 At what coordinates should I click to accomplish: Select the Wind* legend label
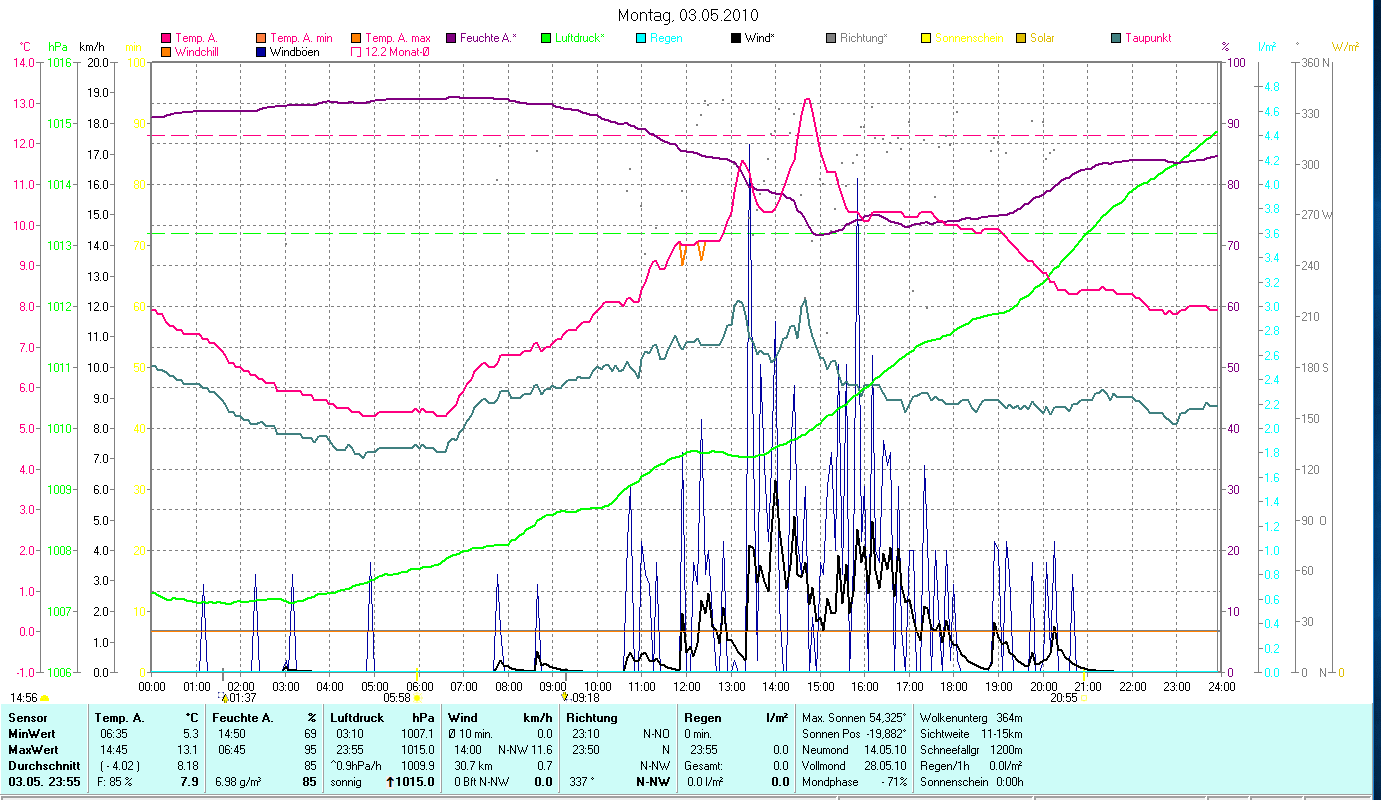click(761, 39)
